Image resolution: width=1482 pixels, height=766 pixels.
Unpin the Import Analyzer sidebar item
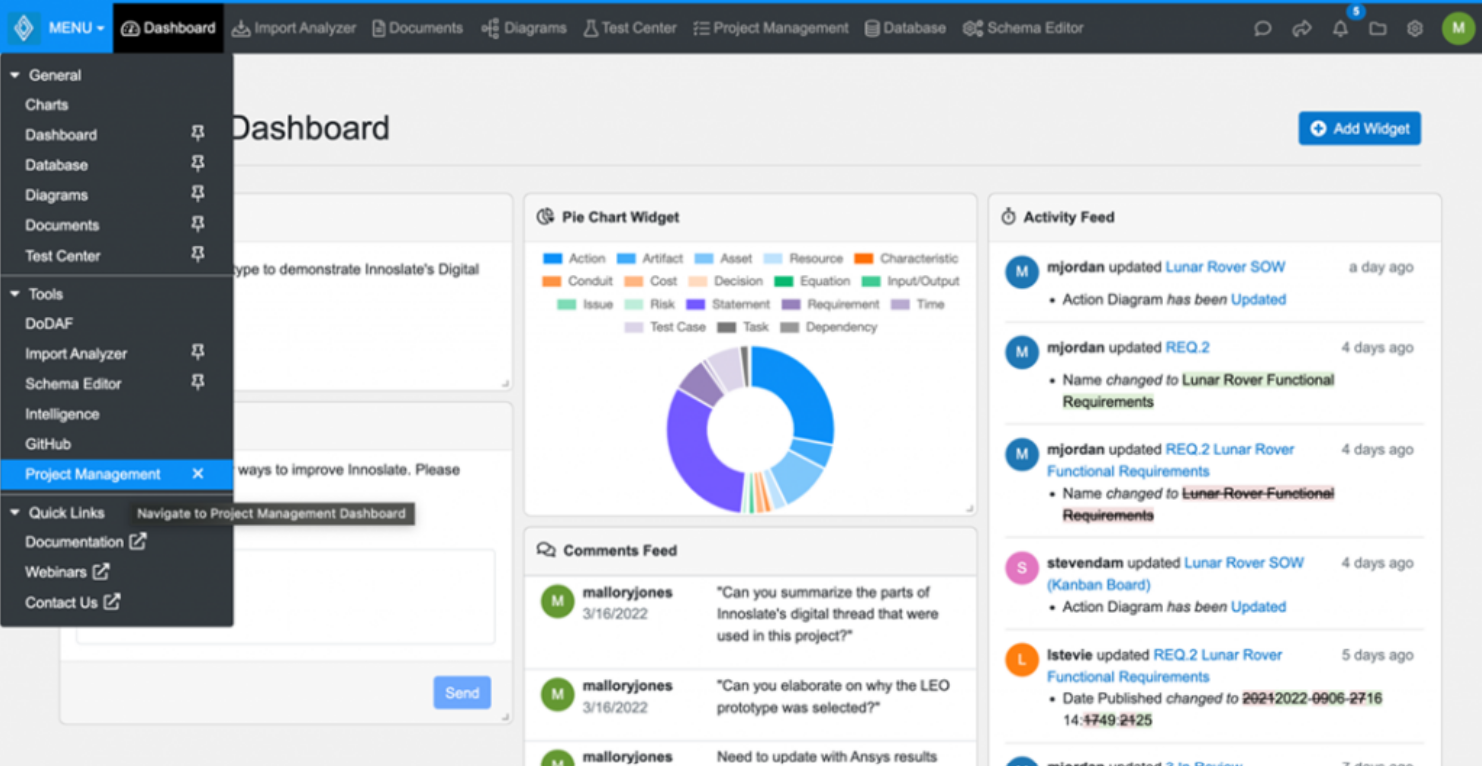click(198, 353)
